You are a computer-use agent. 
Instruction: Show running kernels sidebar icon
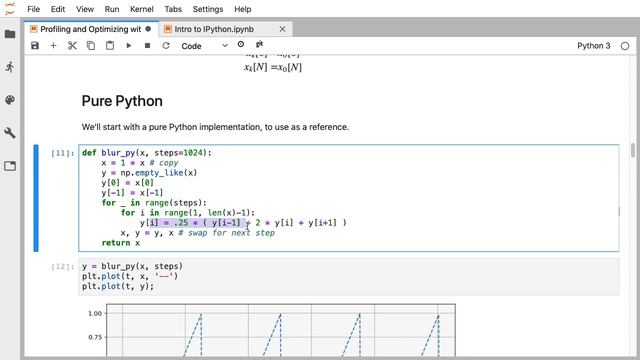[10, 67]
